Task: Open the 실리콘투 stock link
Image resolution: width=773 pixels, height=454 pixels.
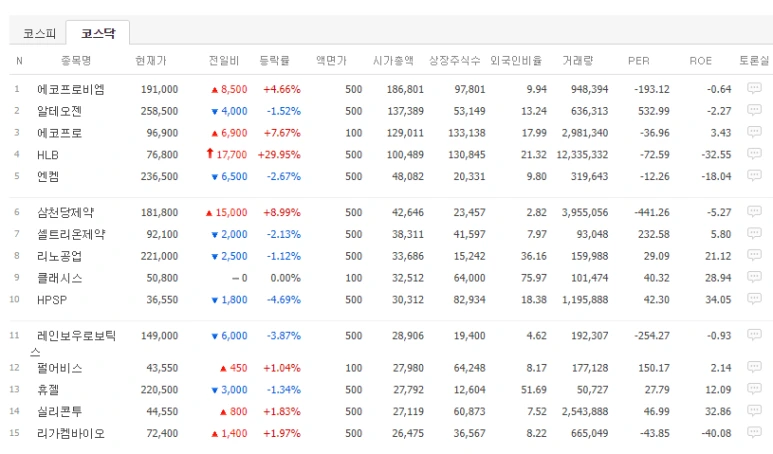Action: coord(59,411)
